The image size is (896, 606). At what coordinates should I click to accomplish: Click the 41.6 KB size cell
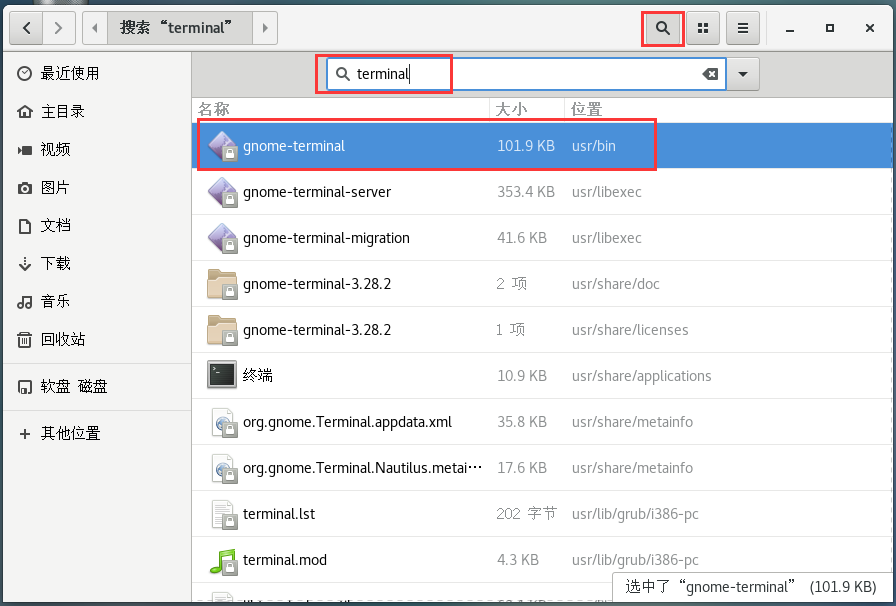[522, 238]
